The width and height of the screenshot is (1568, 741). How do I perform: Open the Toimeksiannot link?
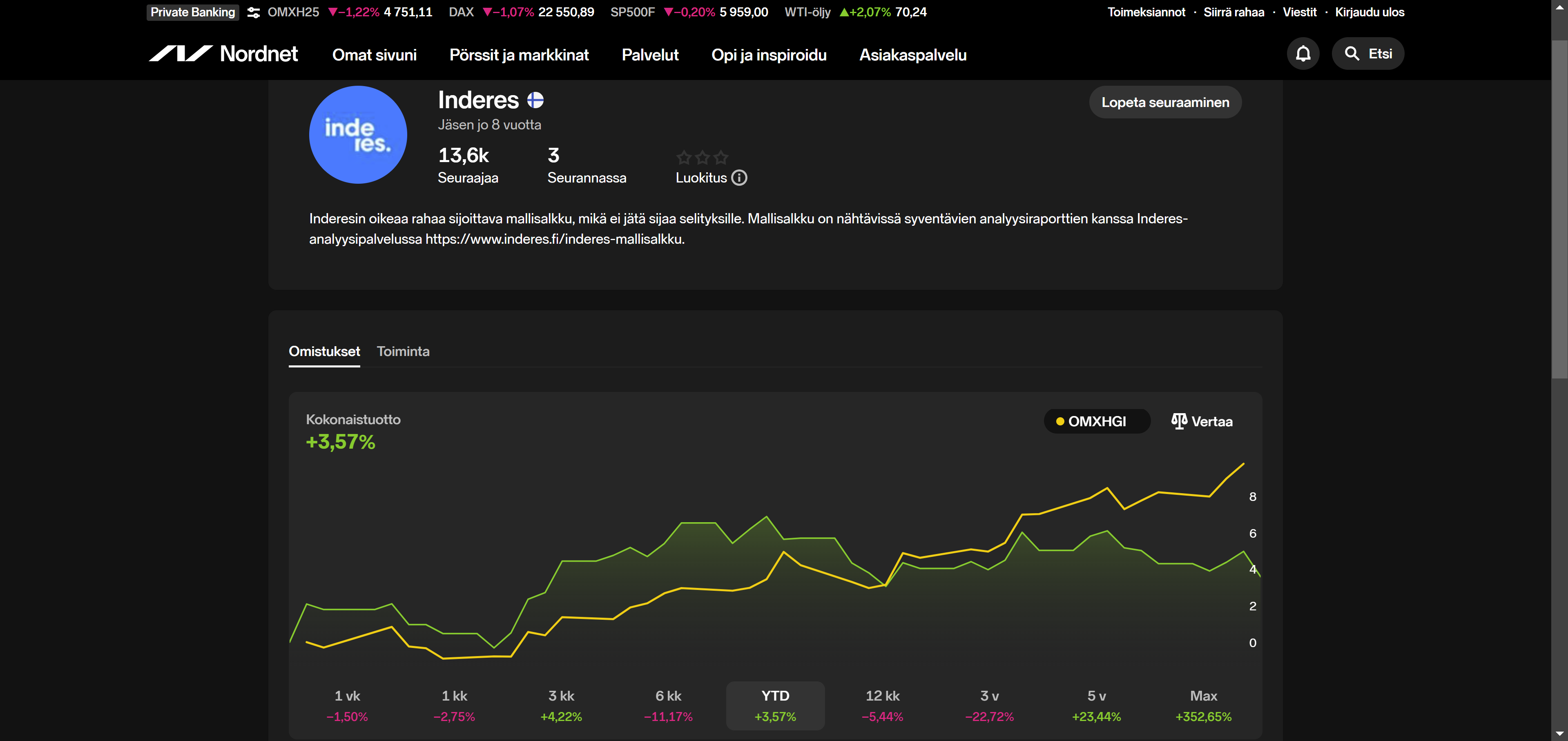tap(1146, 12)
